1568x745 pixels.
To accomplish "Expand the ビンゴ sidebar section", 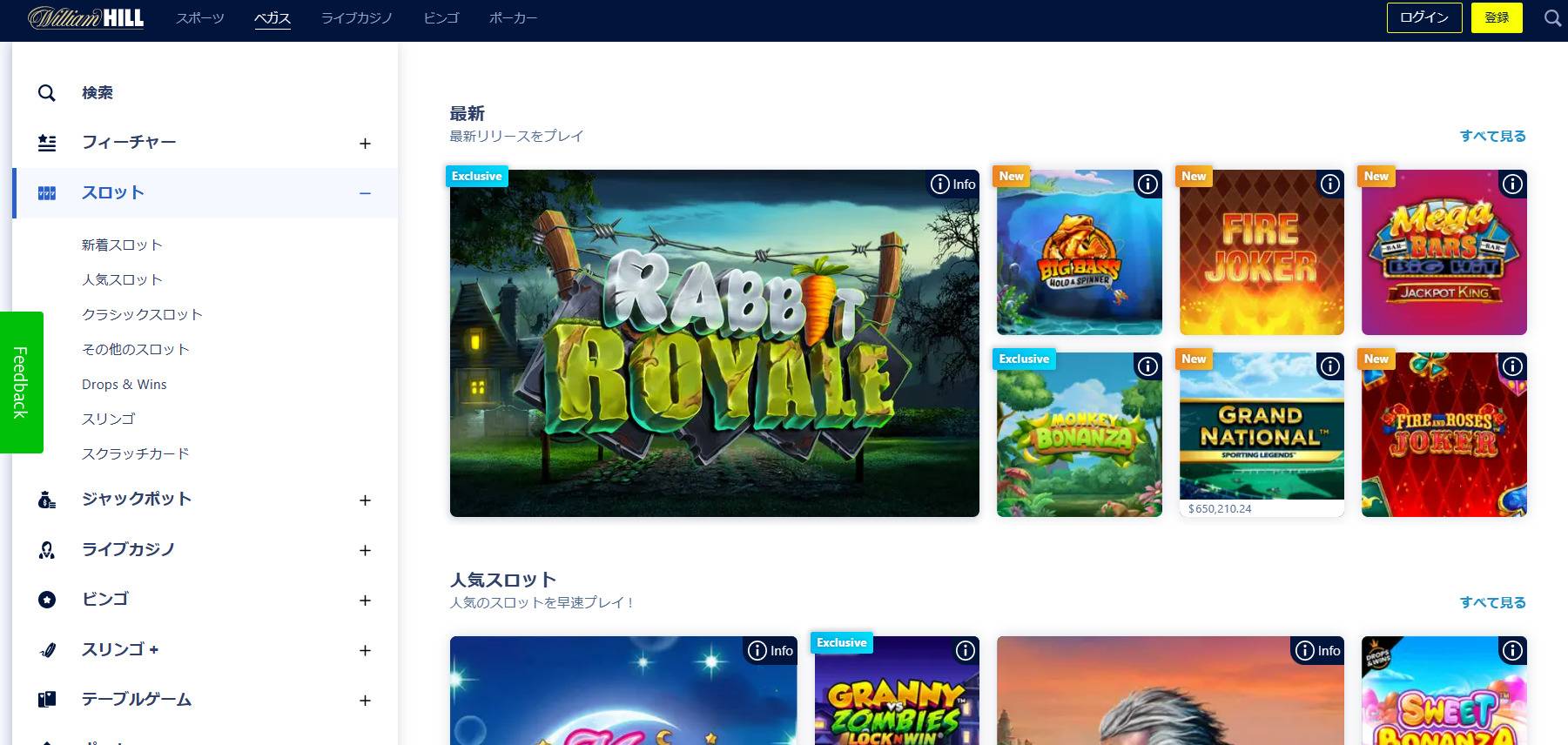I will coord(365,601).
